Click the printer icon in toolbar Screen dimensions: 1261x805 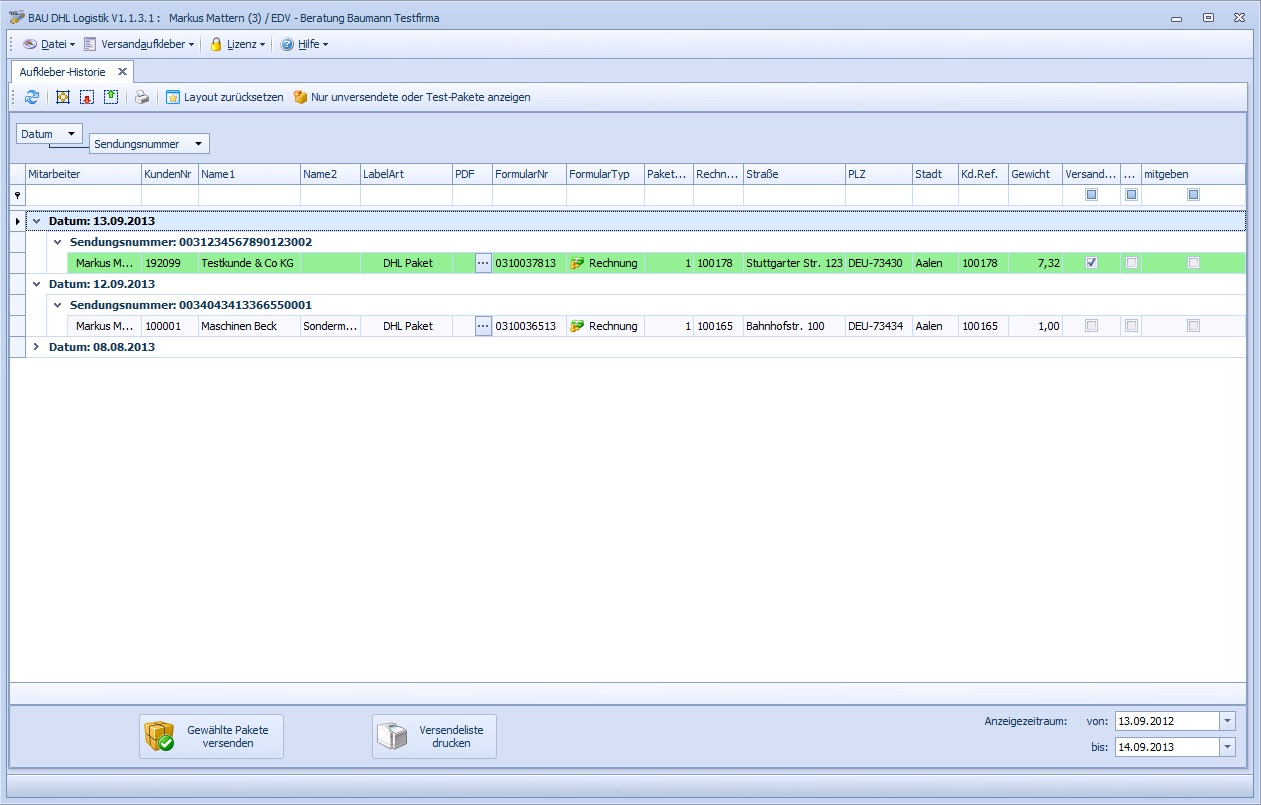142,97
